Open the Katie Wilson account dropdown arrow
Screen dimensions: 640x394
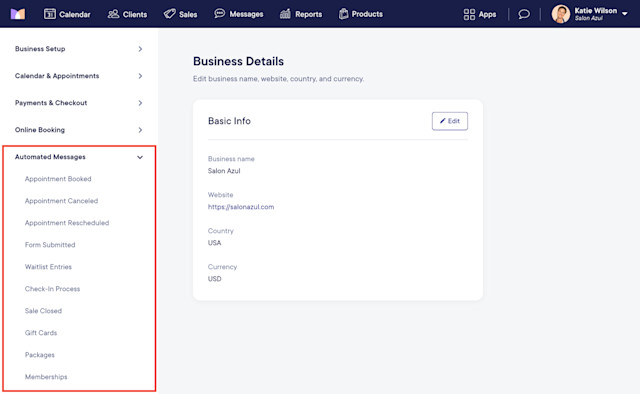pyautogui.click(x=625, y=14)
